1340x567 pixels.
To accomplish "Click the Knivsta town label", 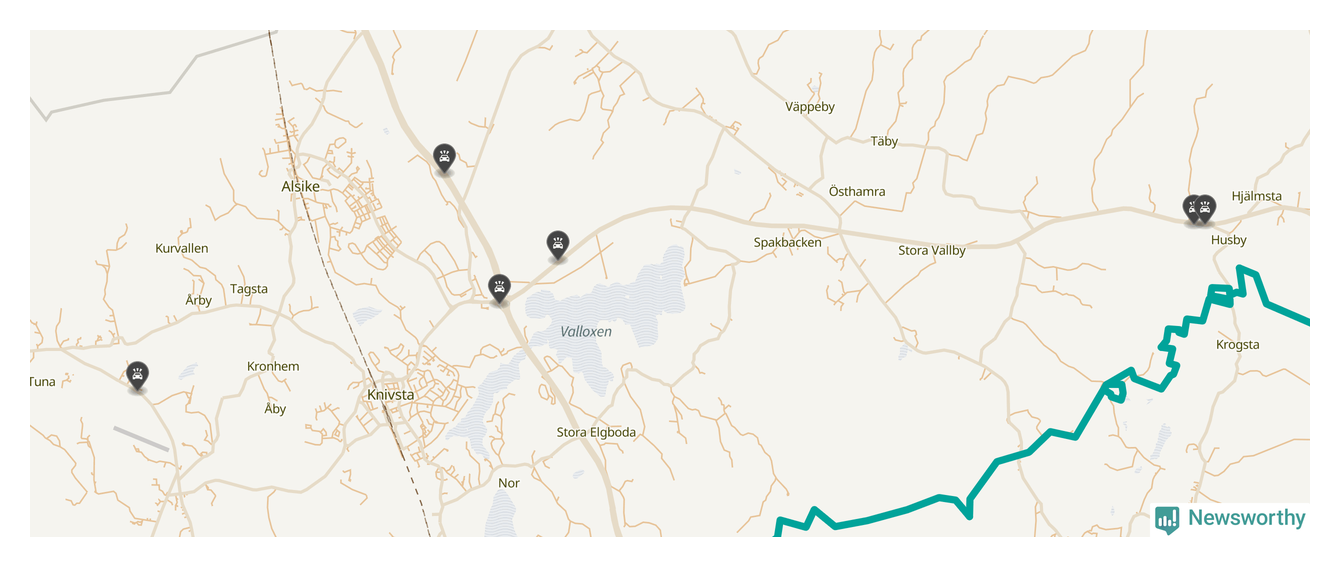I will click(391, 395).
